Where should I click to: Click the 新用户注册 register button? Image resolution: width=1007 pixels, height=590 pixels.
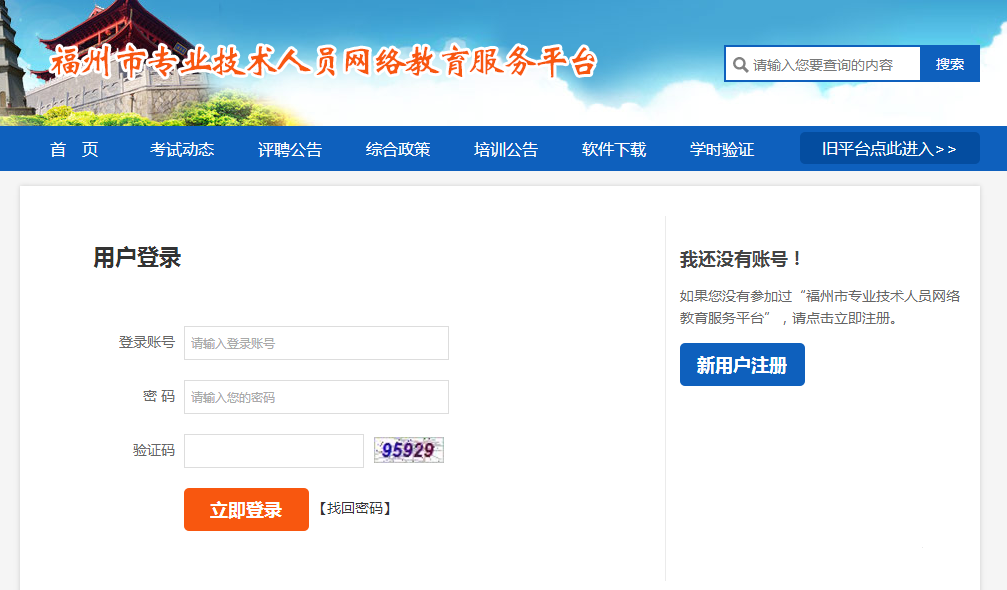(x=742, y=365)
